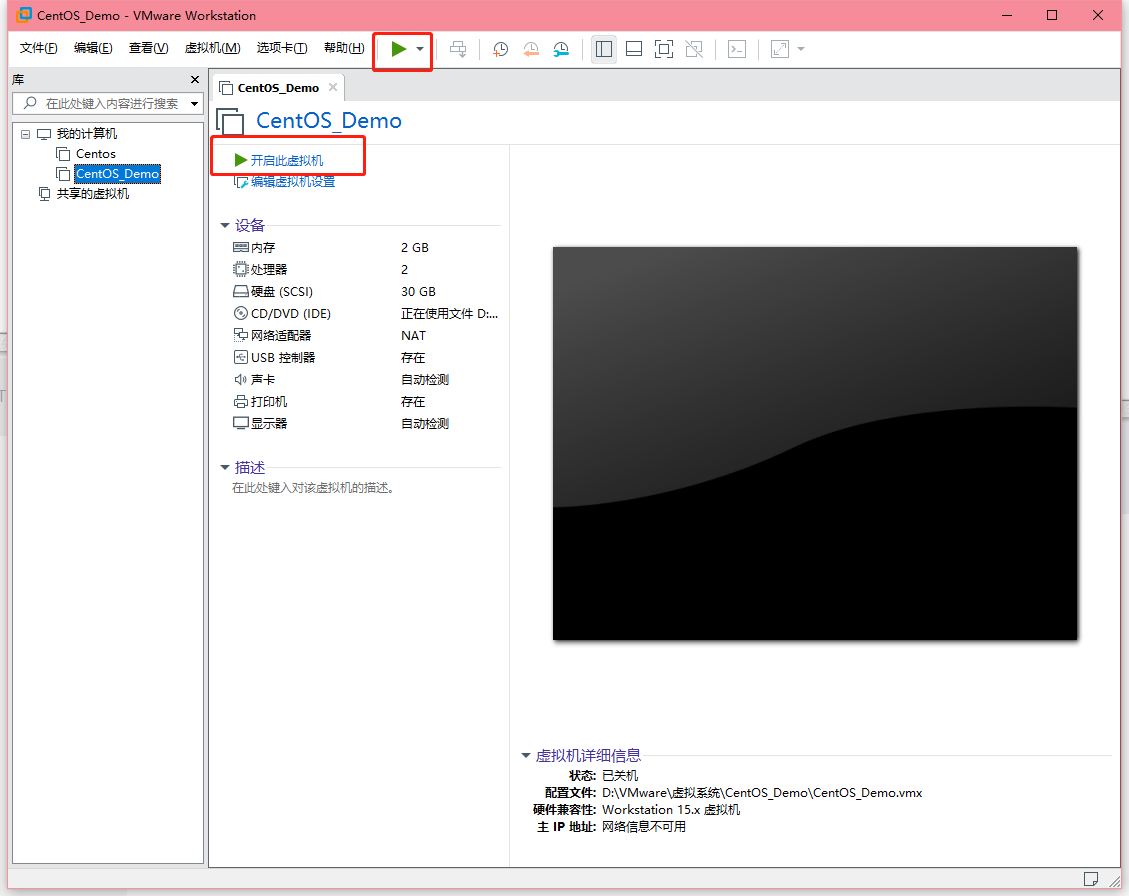The image size is (1129, 896).
Task: Collapse the 描述 section
Action: point(225,467)
